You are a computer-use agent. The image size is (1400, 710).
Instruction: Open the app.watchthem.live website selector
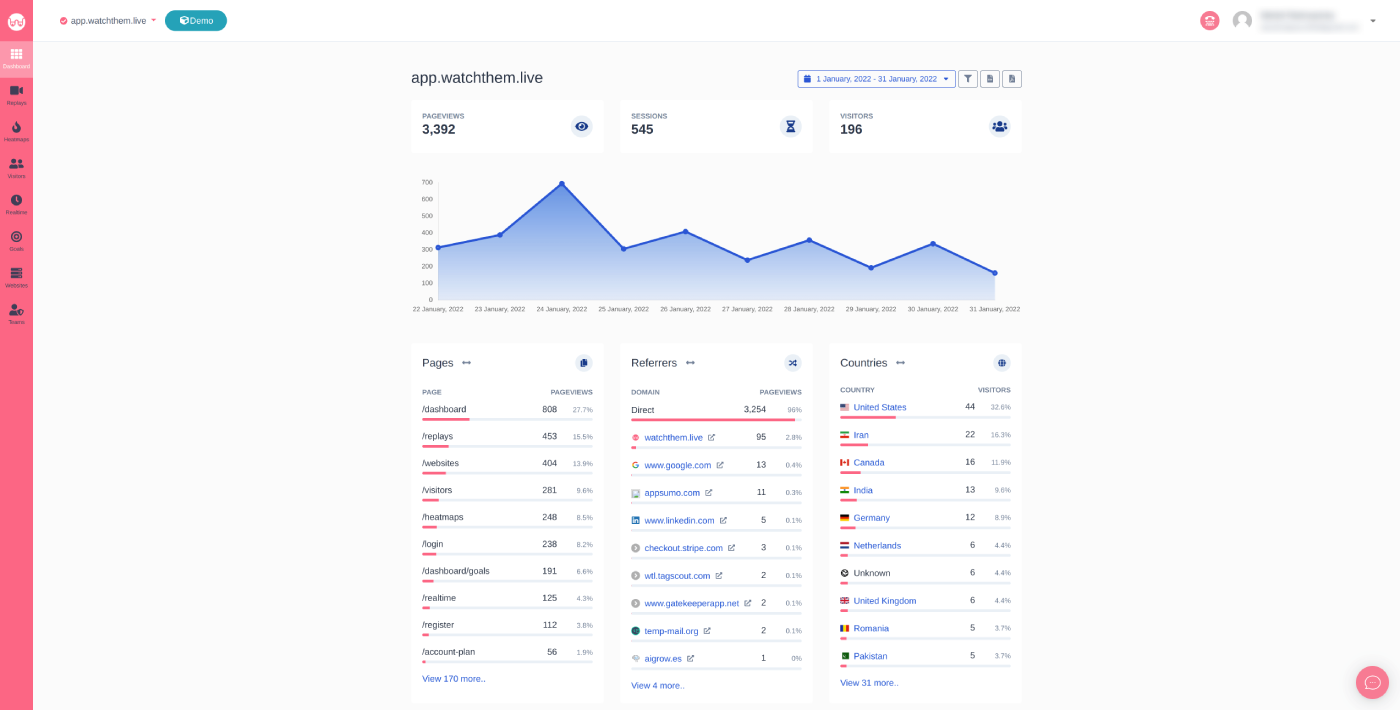[108, 20]
